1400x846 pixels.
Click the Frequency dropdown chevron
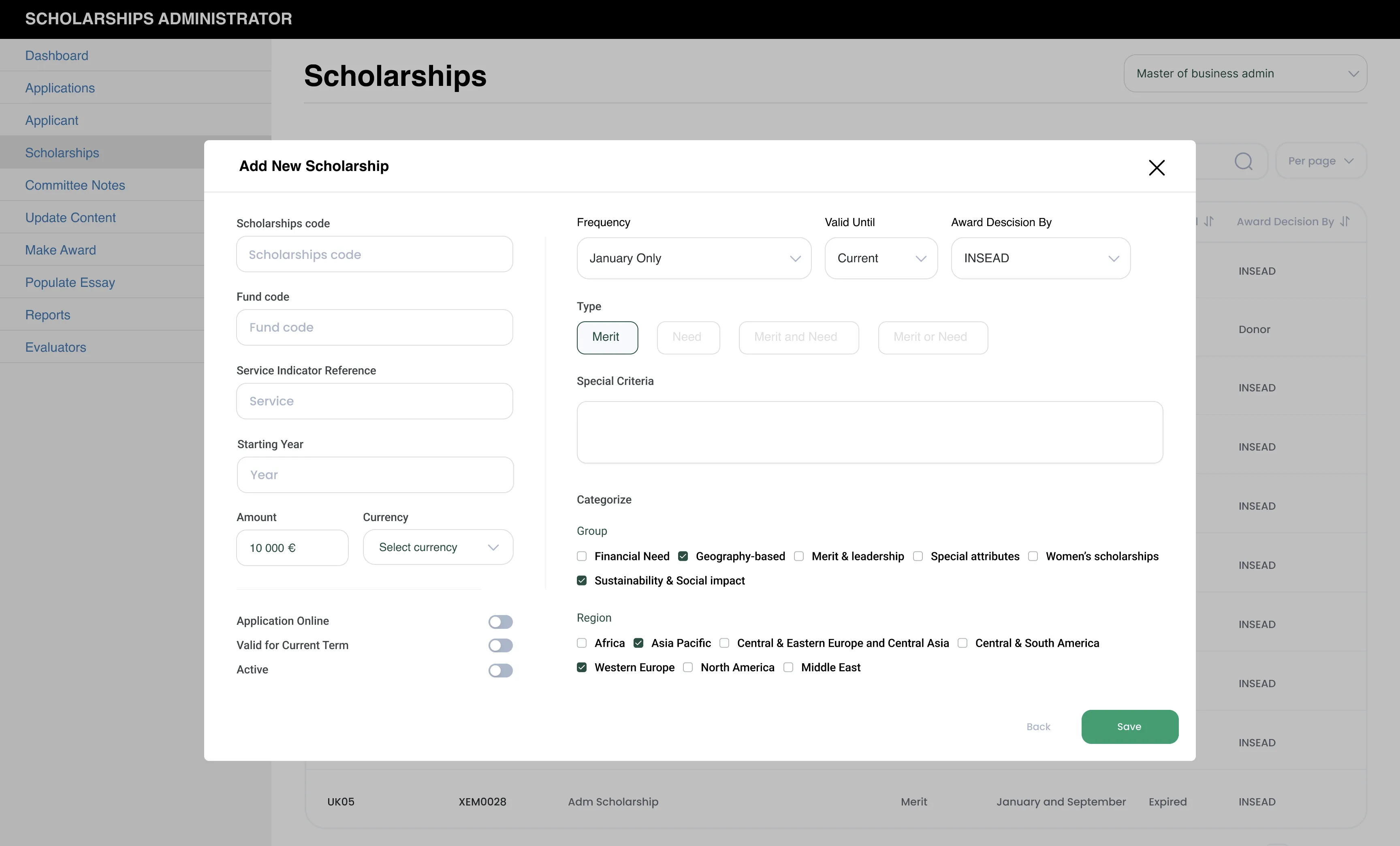point(795,258)
